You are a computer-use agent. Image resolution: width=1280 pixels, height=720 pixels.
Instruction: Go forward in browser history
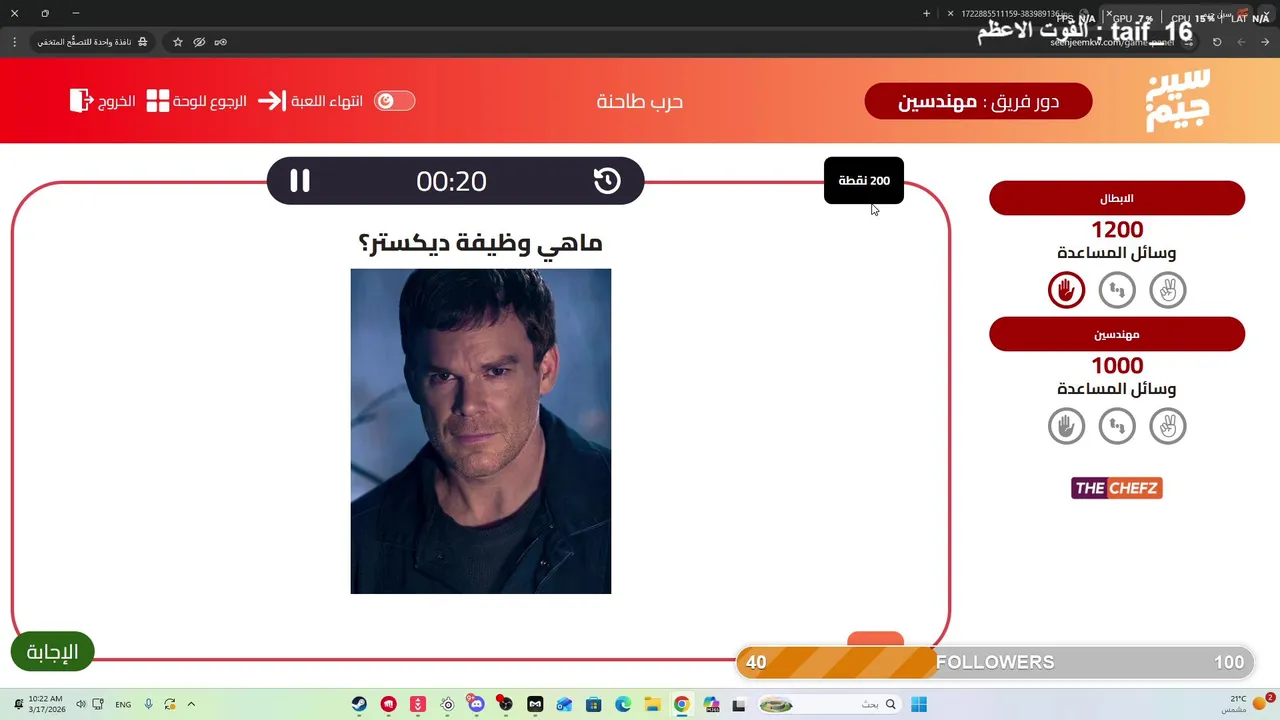(1241, 42)
